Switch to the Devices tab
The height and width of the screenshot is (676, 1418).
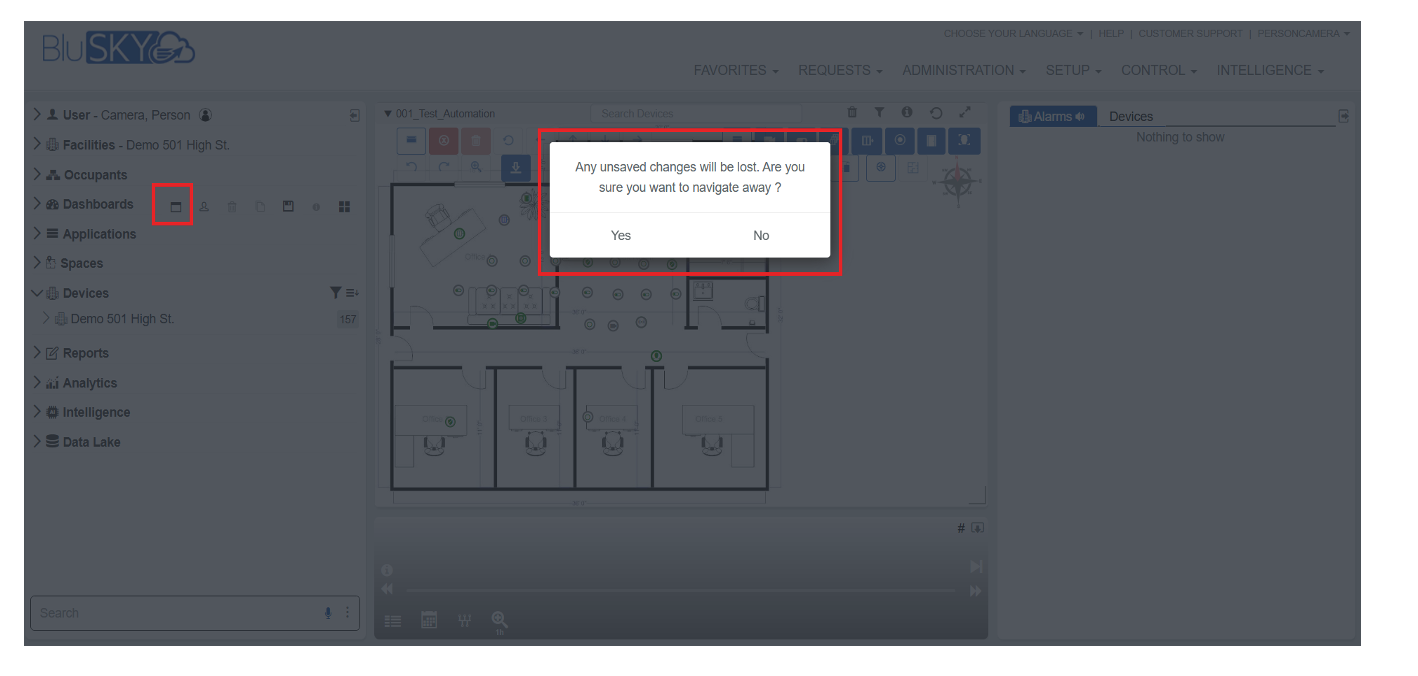pyautogui.click(x=1131, y=117)
